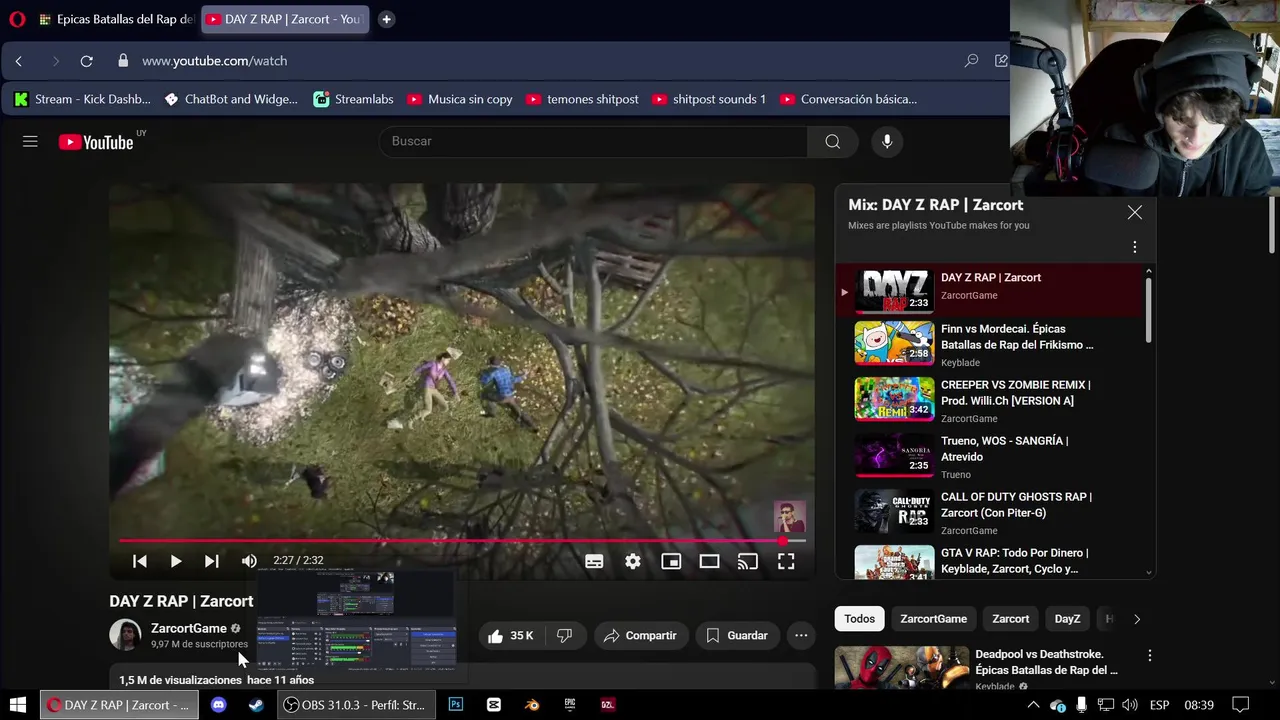Open the Conversación básica bookmark

(x=848, y=99)
